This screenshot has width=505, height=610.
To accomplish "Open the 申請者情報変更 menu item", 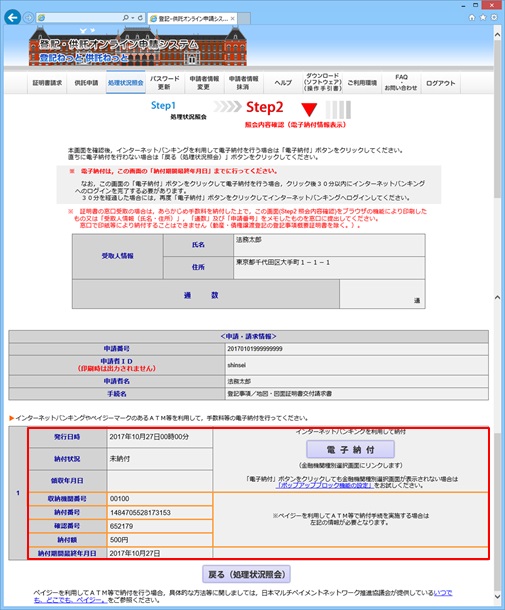I will point(204,83).
